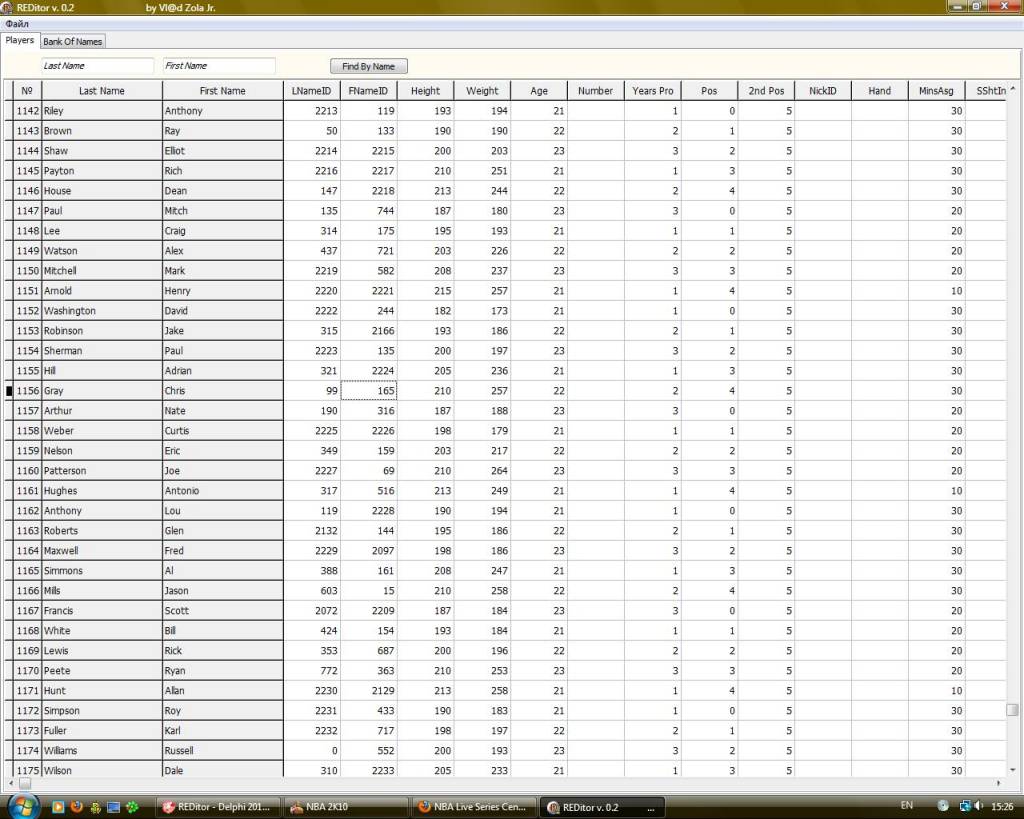Click the EN language indicator in taskbar

tap(907, 806)
